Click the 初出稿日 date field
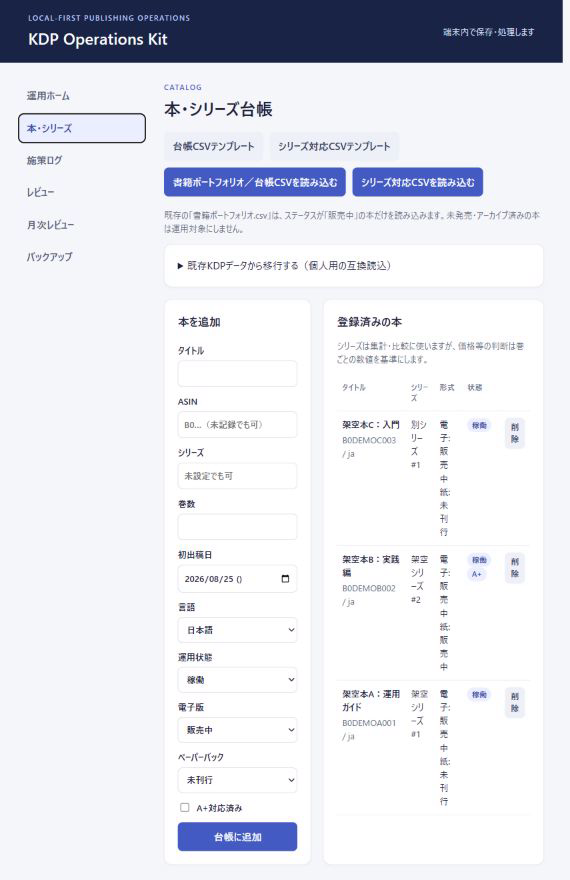570x880 pixels. point(237,579)
